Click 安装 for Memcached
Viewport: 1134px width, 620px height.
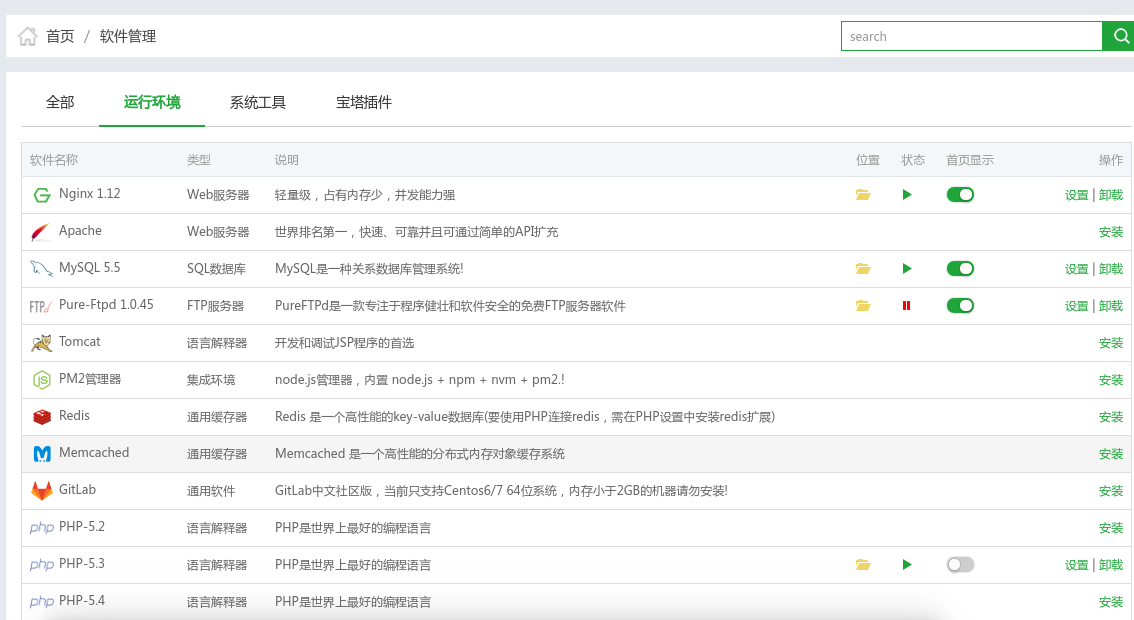pos(1111,454)
